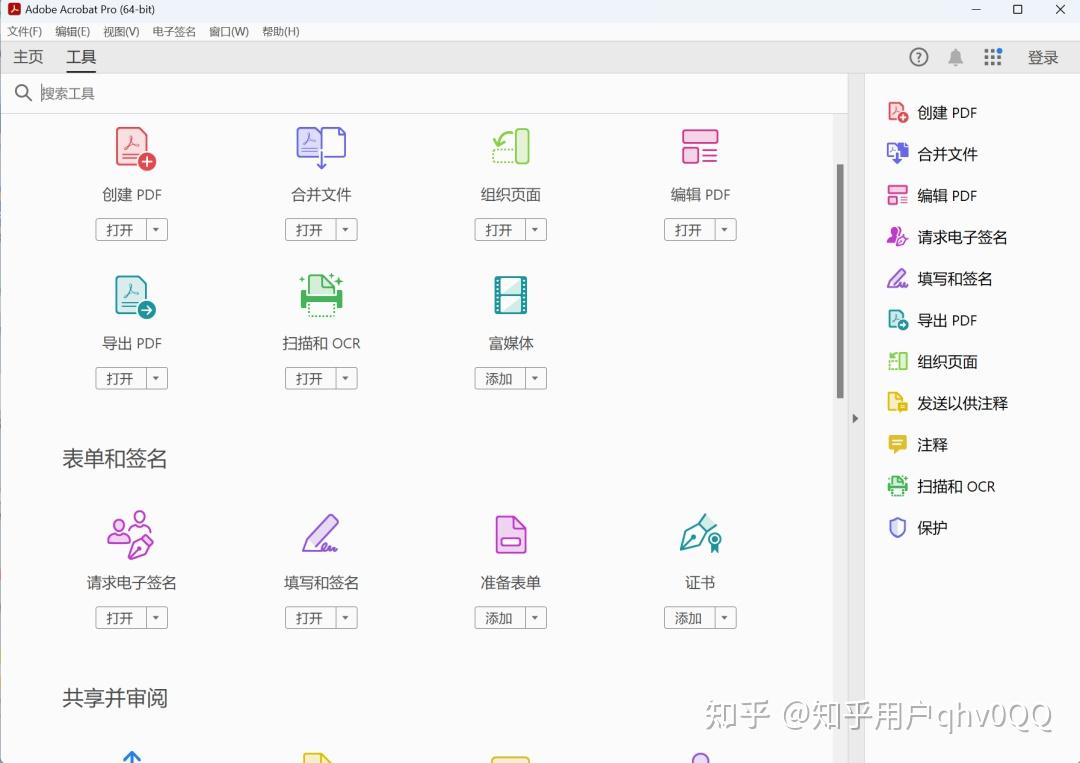Collapse the right pane with arrow handle
This screenshot has height=763, width=1080.
tap(855, 418)
